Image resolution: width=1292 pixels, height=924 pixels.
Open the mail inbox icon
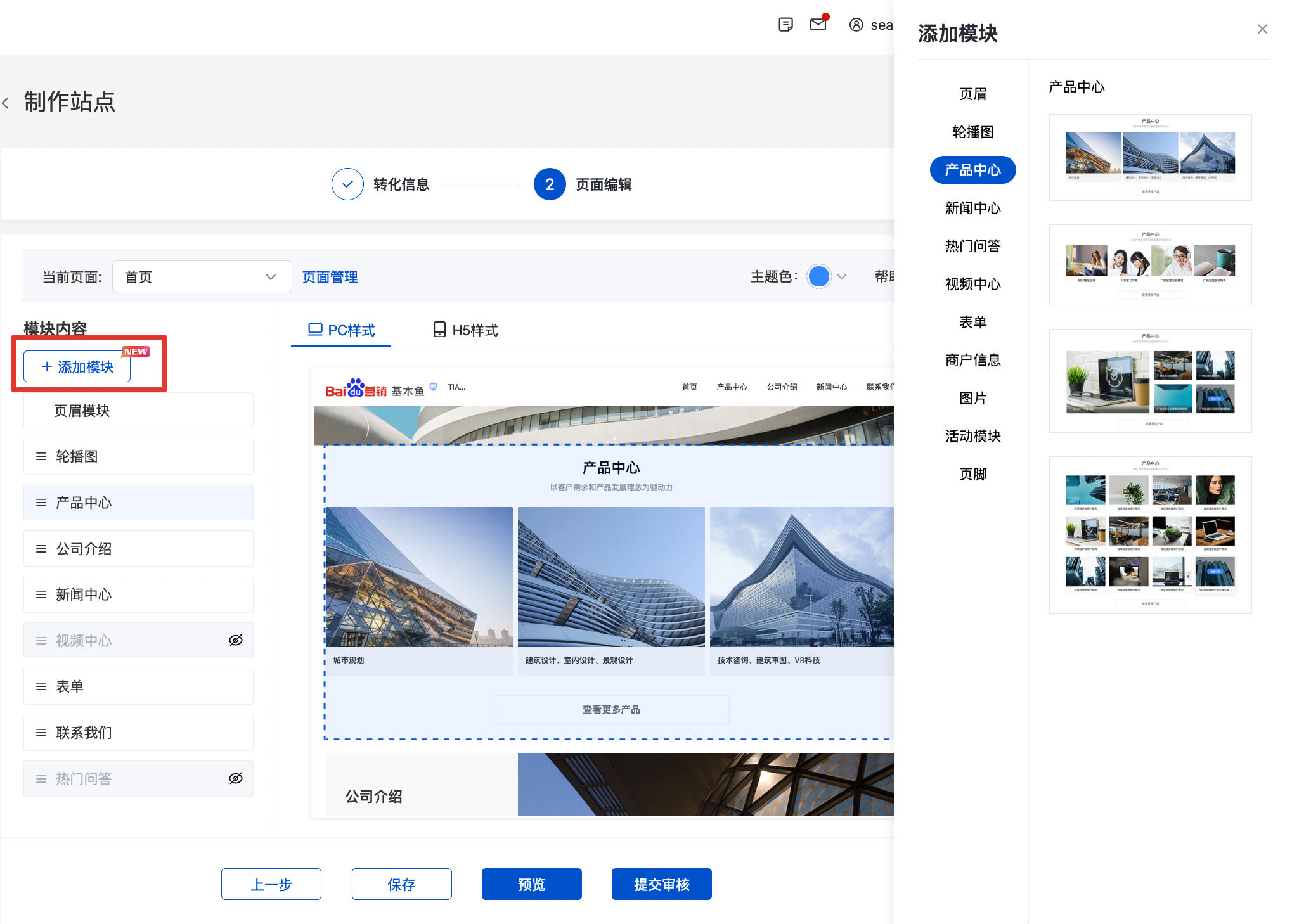(818, 25)
